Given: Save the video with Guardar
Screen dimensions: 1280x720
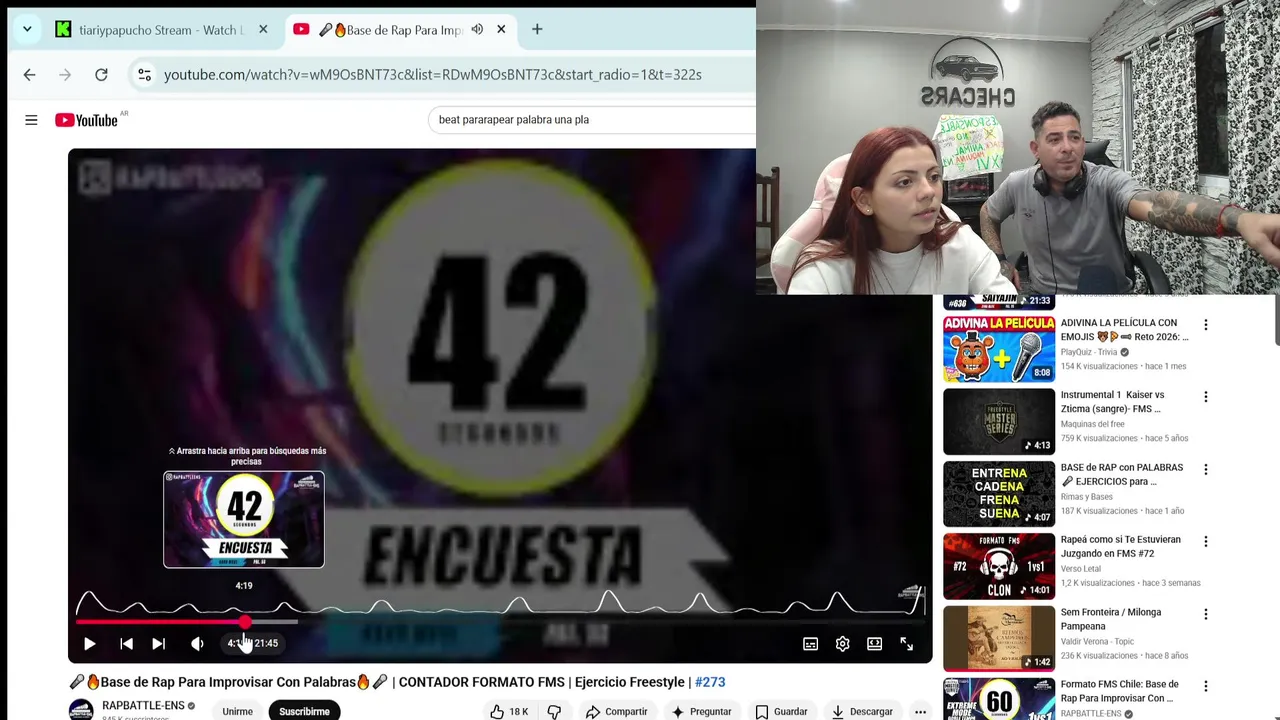Looking at the screenshot, I should coord(781,711).
